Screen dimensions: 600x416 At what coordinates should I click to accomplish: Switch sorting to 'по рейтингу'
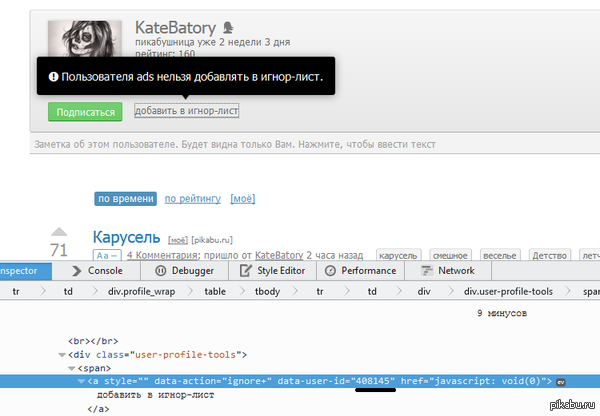192,199
